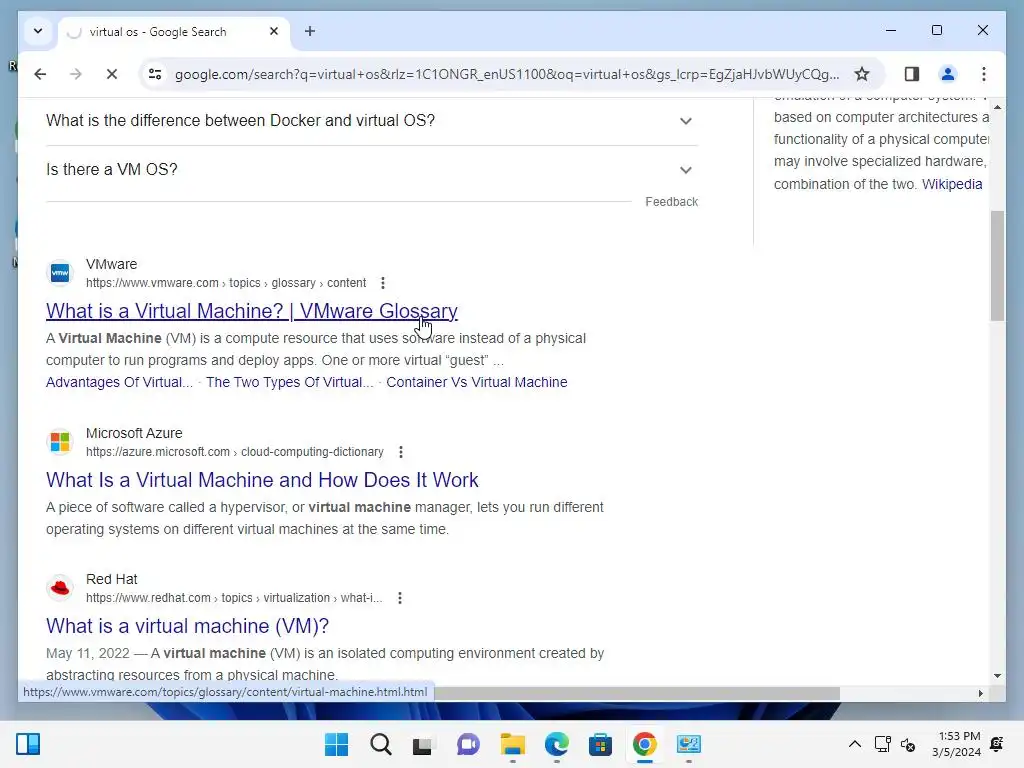Click the VMware favicon icon

point(60,273)
